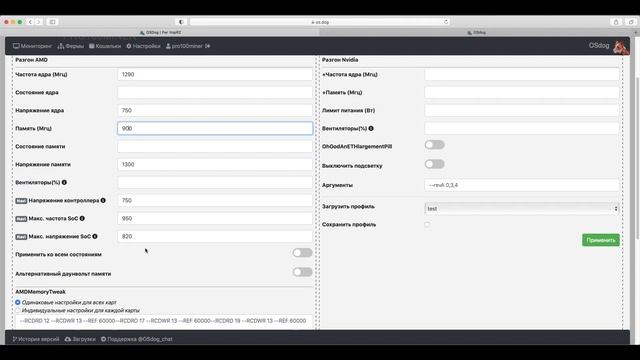Open Загрузки footer link
This screenshot has width=640, height=360.
[x=80, y=339]
